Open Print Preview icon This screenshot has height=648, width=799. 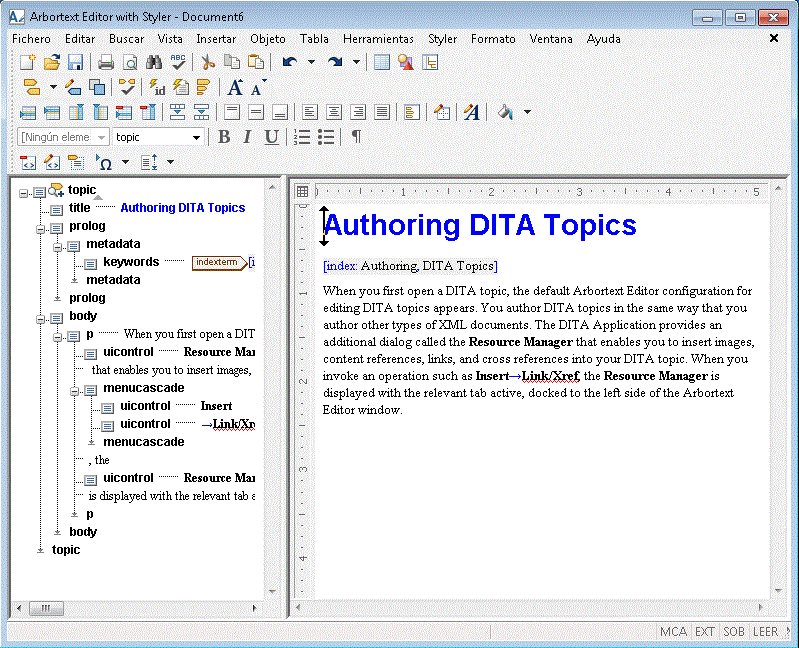point(130,62)
